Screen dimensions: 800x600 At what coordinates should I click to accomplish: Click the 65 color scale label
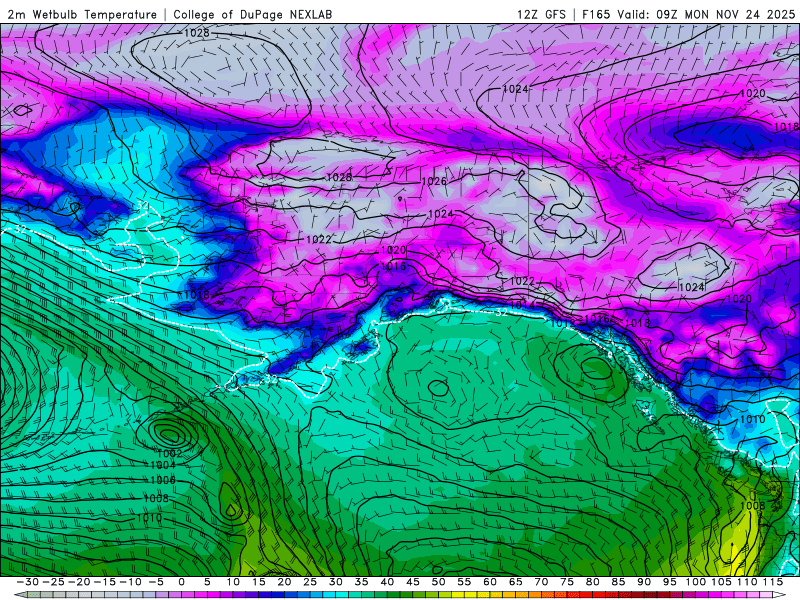[x=516, y=582]
